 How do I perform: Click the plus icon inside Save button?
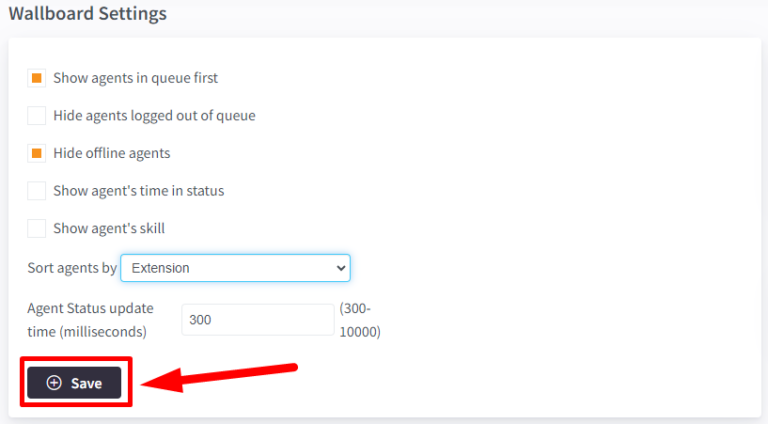click(x=54, y=383)
